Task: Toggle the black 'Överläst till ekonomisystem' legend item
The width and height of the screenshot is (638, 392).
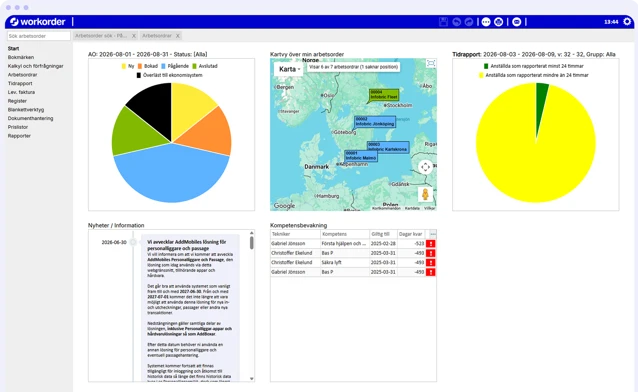Action: pos(169,75)
